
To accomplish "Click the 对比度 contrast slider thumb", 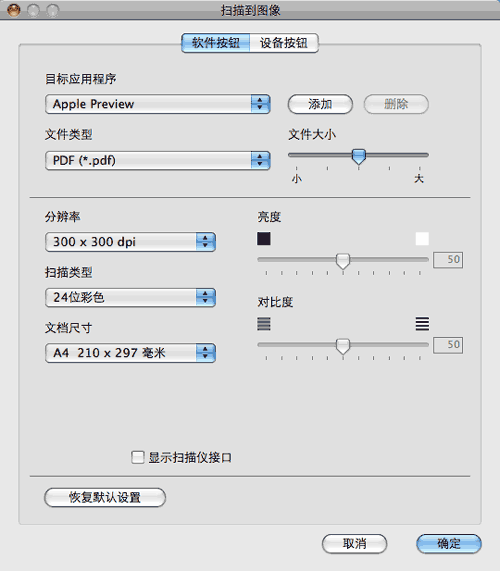I will (343, 346).
